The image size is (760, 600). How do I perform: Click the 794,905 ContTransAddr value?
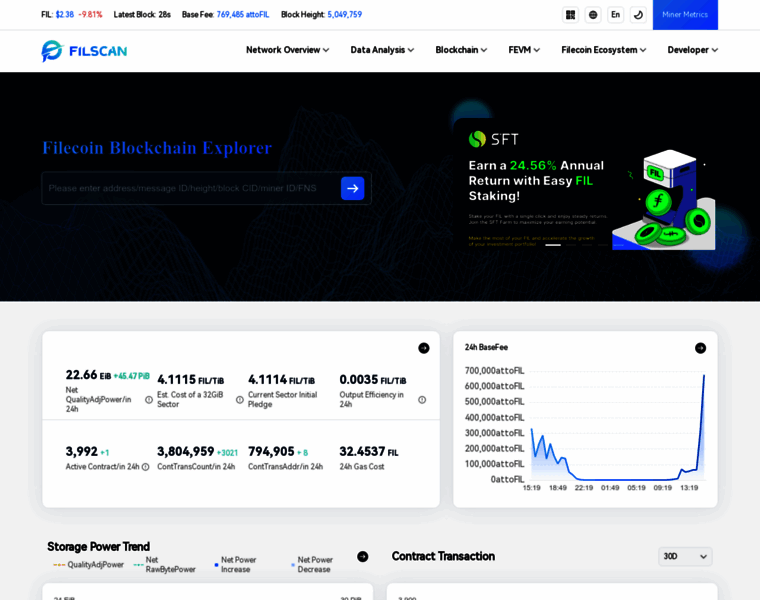point(271,452)
